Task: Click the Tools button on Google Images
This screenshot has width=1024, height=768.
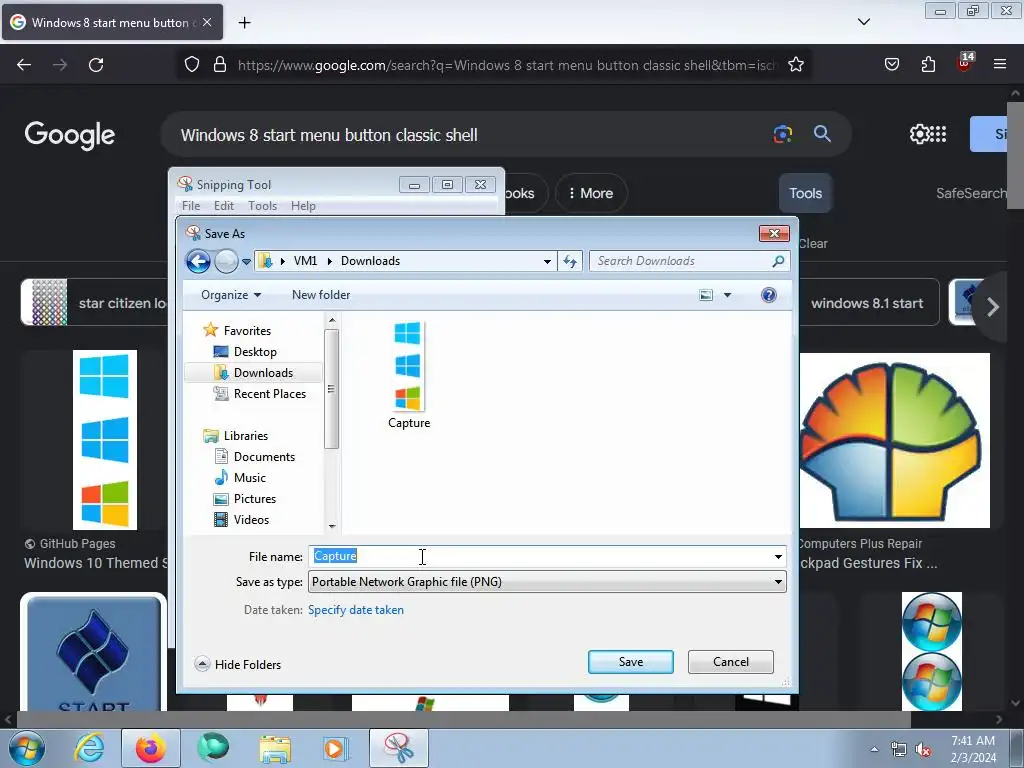Action: tap(805, 193)
